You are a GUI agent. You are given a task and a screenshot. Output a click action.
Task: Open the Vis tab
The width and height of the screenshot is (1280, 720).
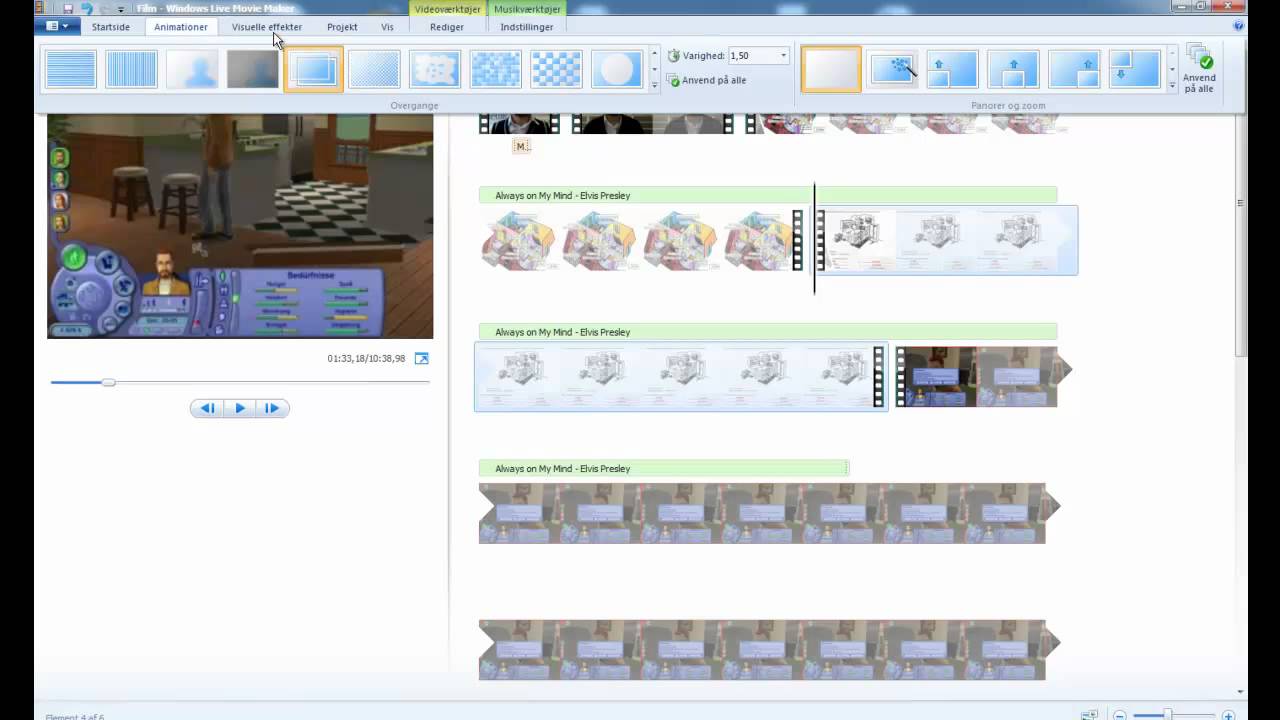pos(387,27)
